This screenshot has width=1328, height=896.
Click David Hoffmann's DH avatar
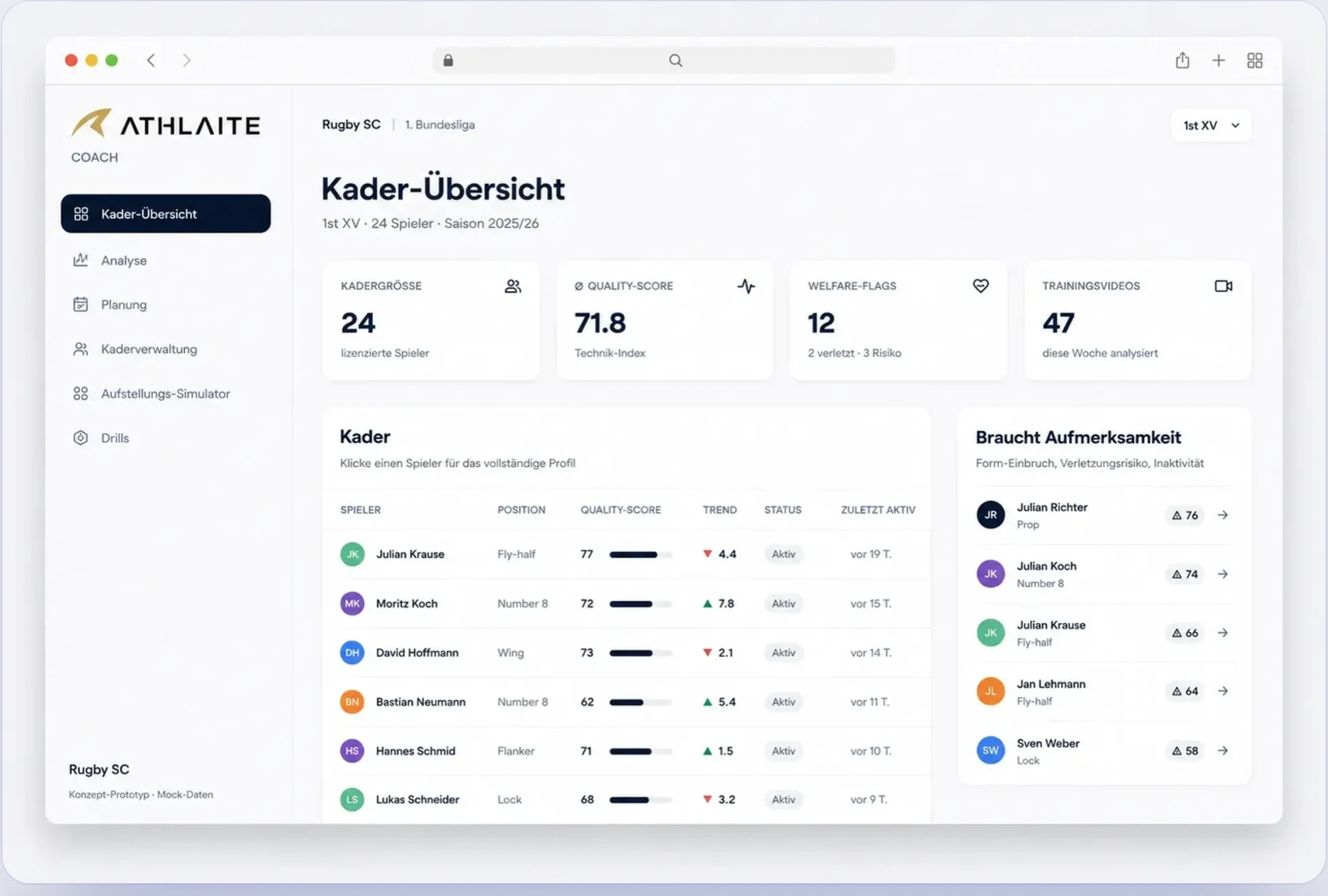(x=352, y=652)
